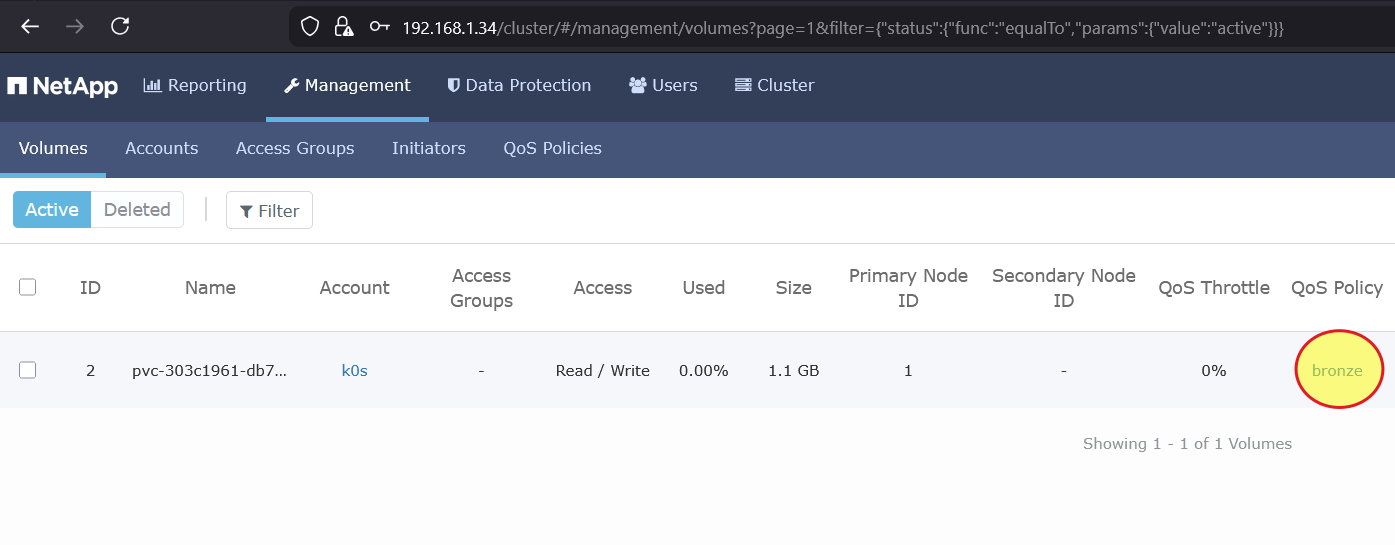The image size is (1395, 545).
Task: Show Active volumes
Action: pos(52,210)
